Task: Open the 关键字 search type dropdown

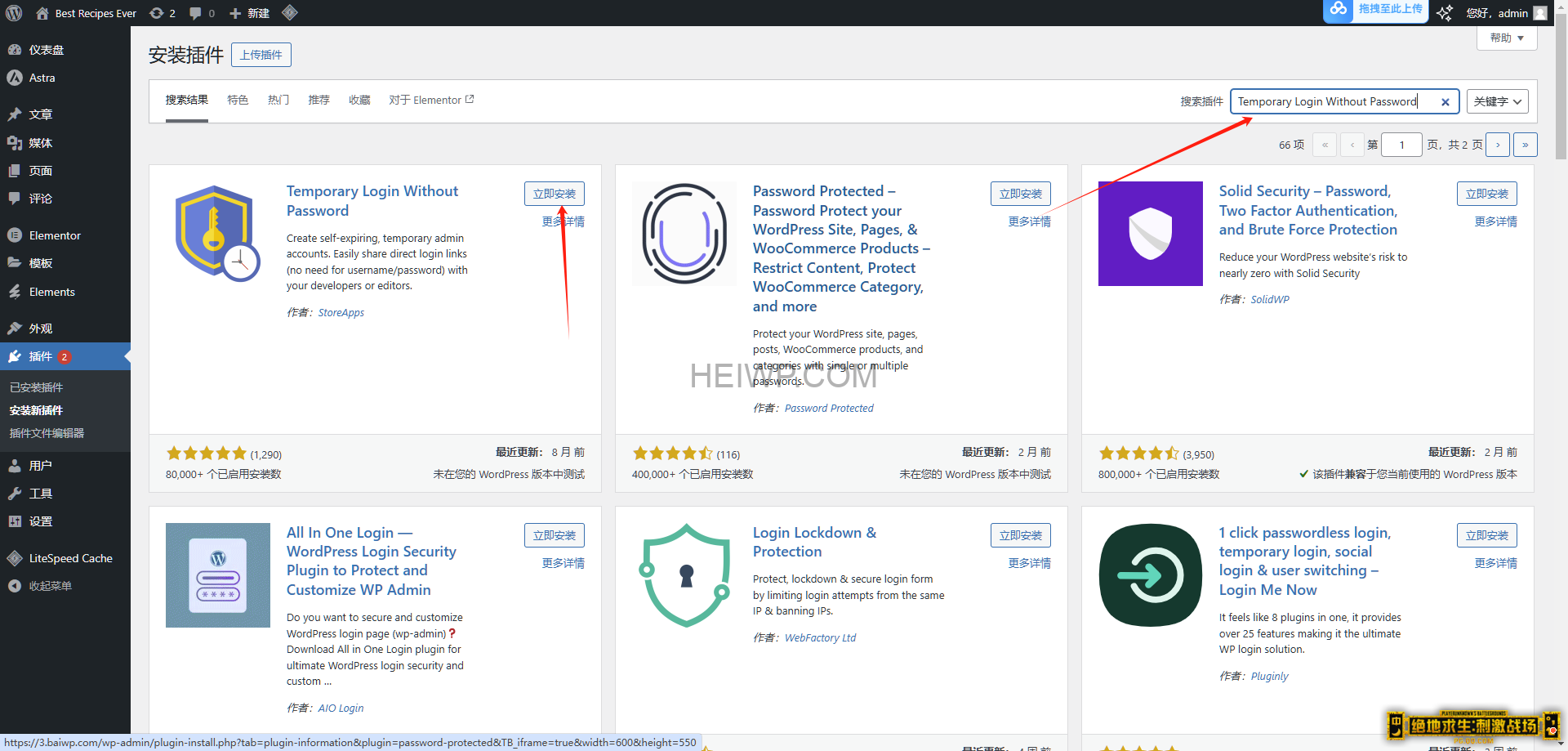Action: (1498, 101)
